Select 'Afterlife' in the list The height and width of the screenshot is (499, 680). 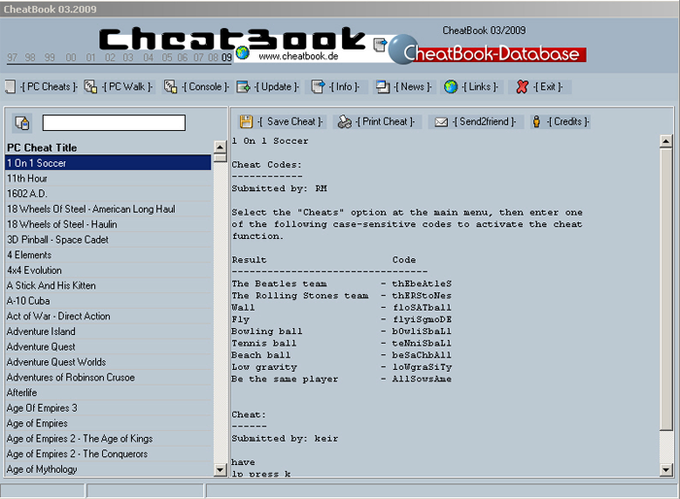[108, 393]
